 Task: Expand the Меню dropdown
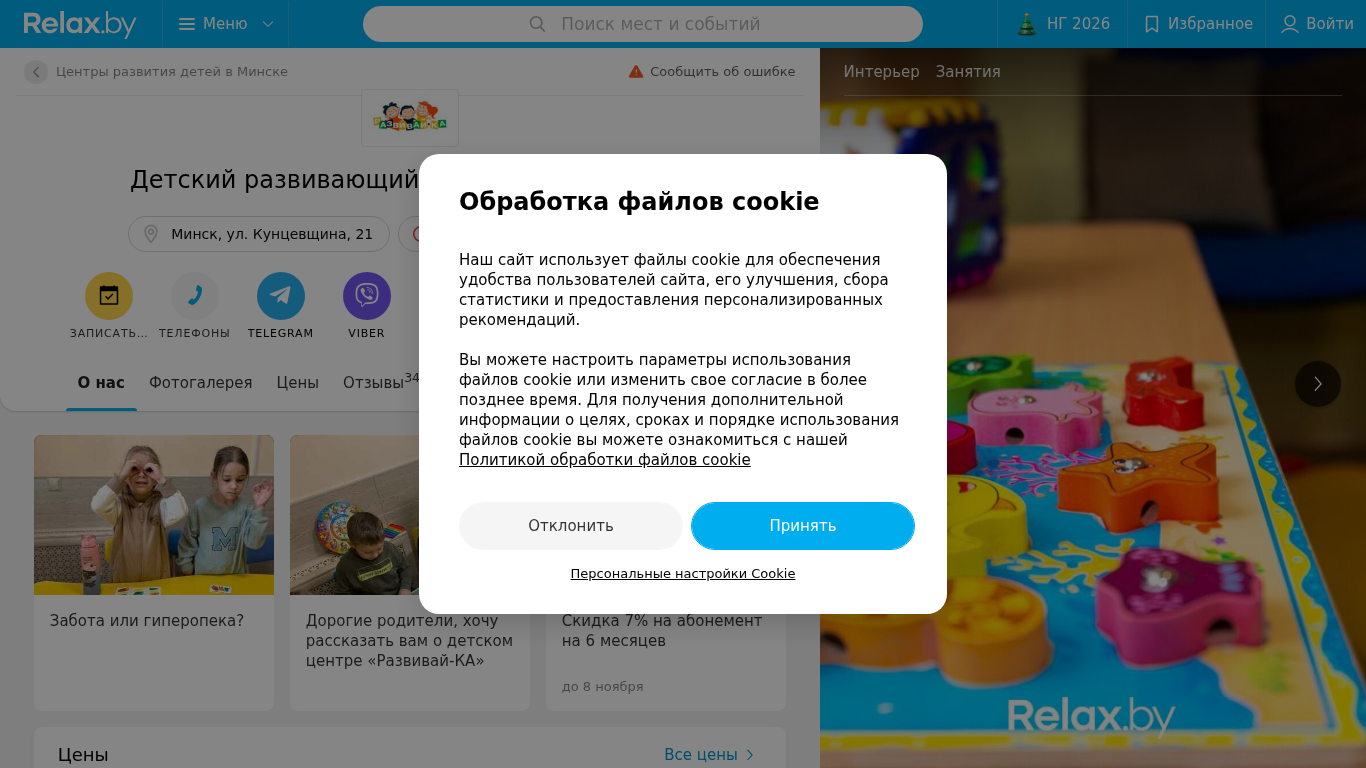coord(226,24)
